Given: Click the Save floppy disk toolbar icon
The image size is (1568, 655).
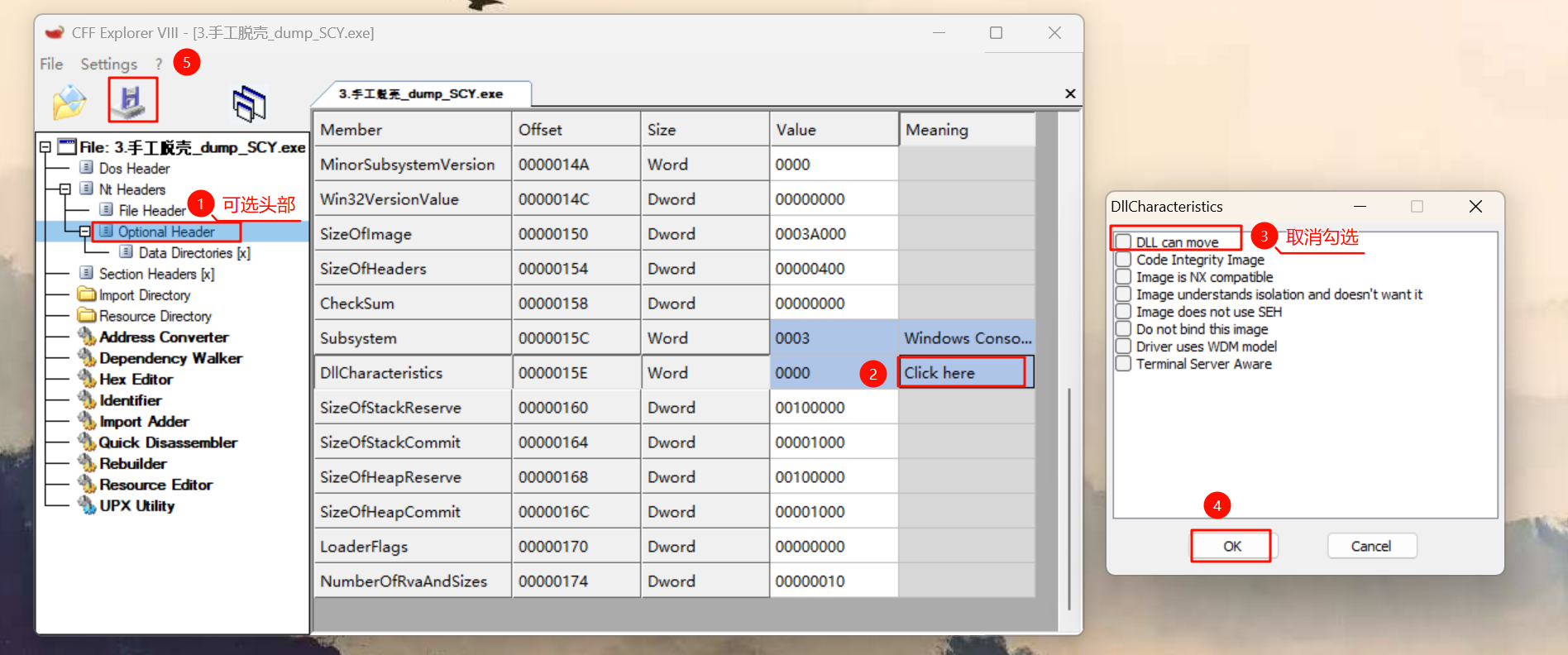Looking at the screenshot, I should [x=132, y=100].
